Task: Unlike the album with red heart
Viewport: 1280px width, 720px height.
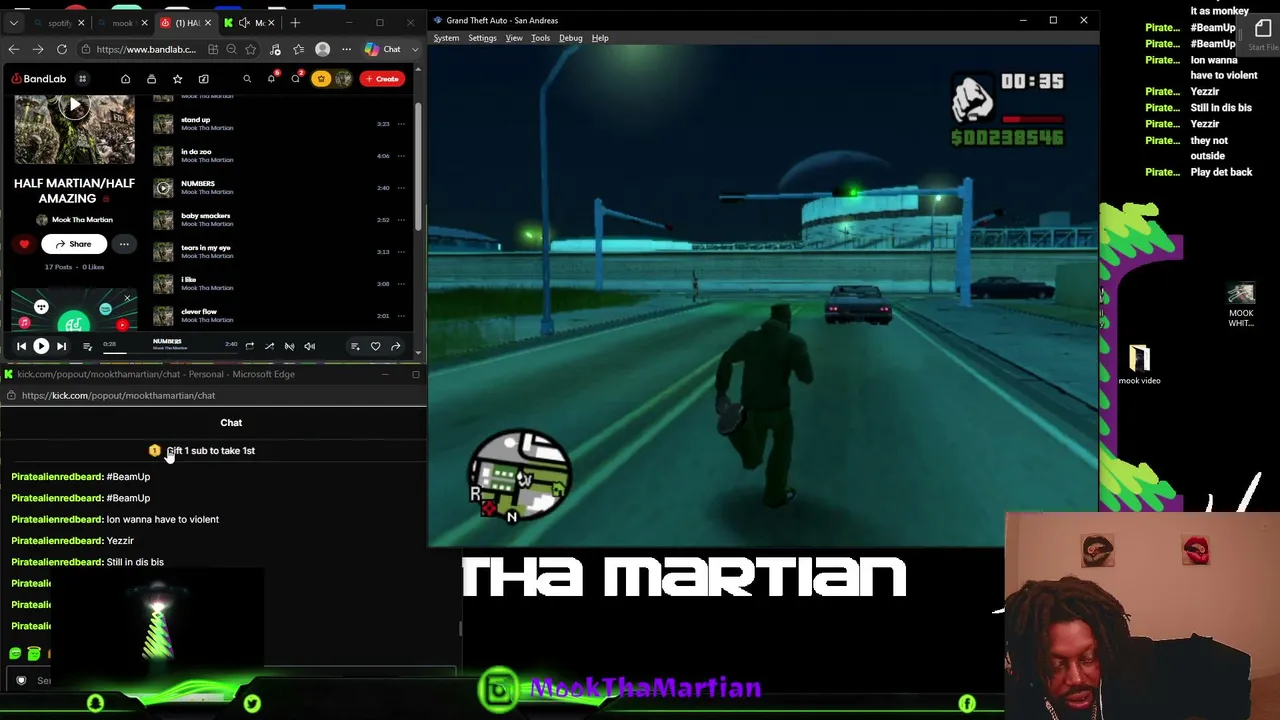Action: point(24,244)
